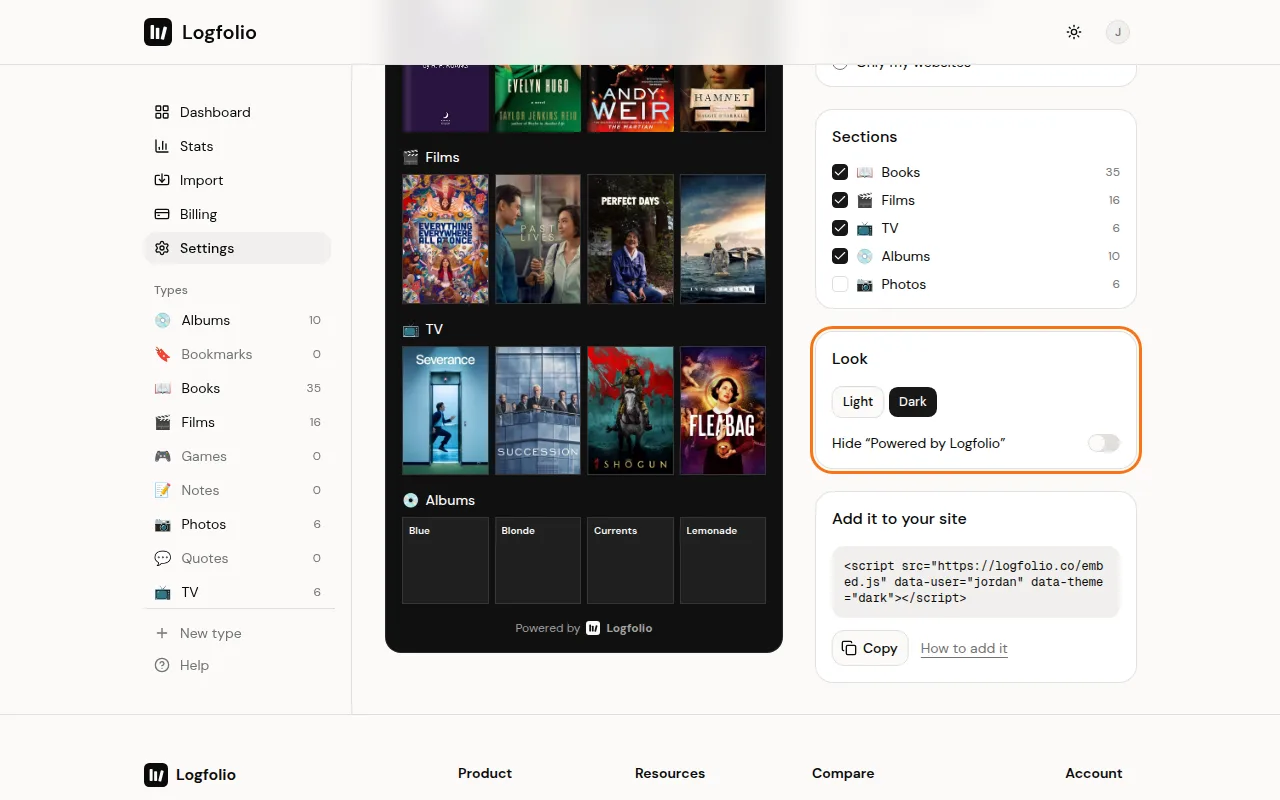The image size is (1280, 800).
Task: Click the Bookmarks icon in sidebar
Action: pos(163,354)
